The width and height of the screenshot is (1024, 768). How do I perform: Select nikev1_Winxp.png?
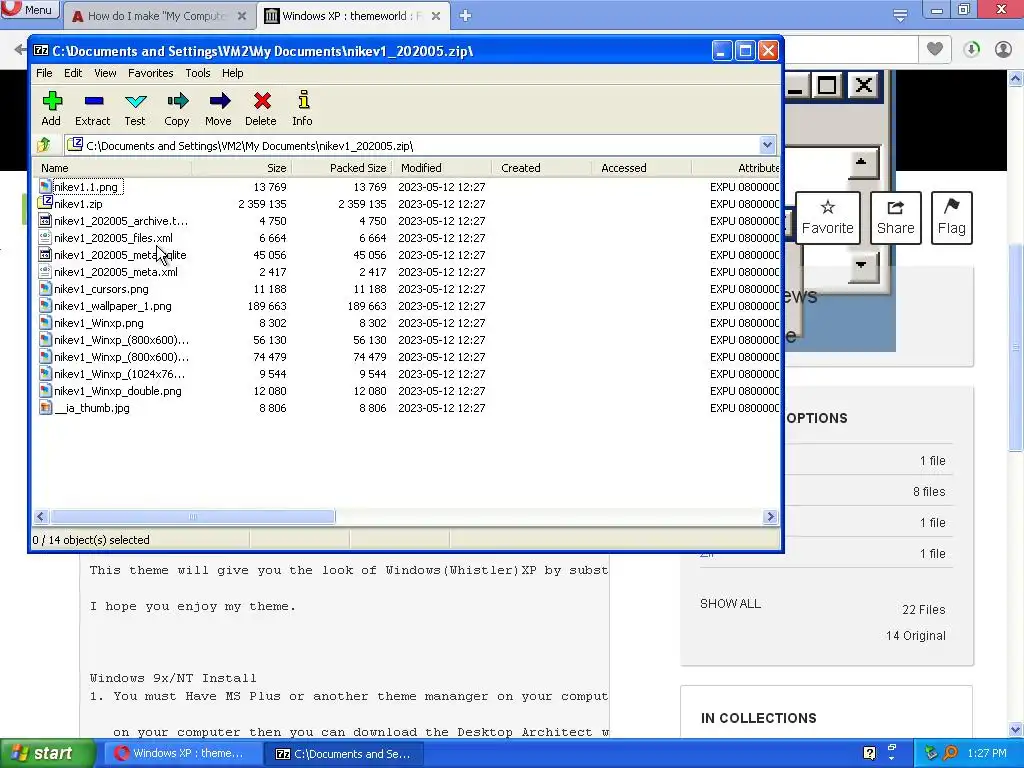click(x=99, y=323)
